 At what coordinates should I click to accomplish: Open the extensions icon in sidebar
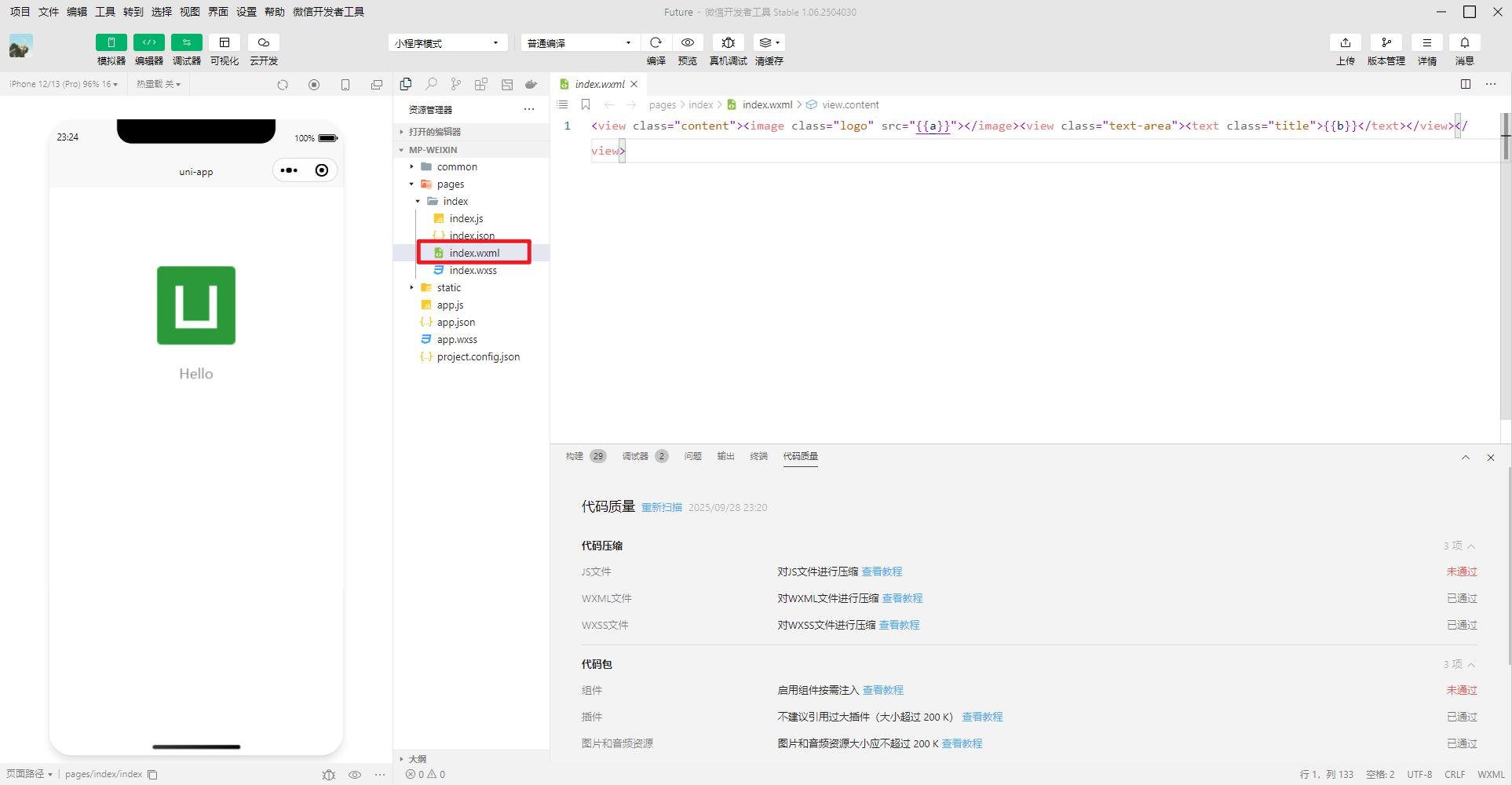click(481, 84)
